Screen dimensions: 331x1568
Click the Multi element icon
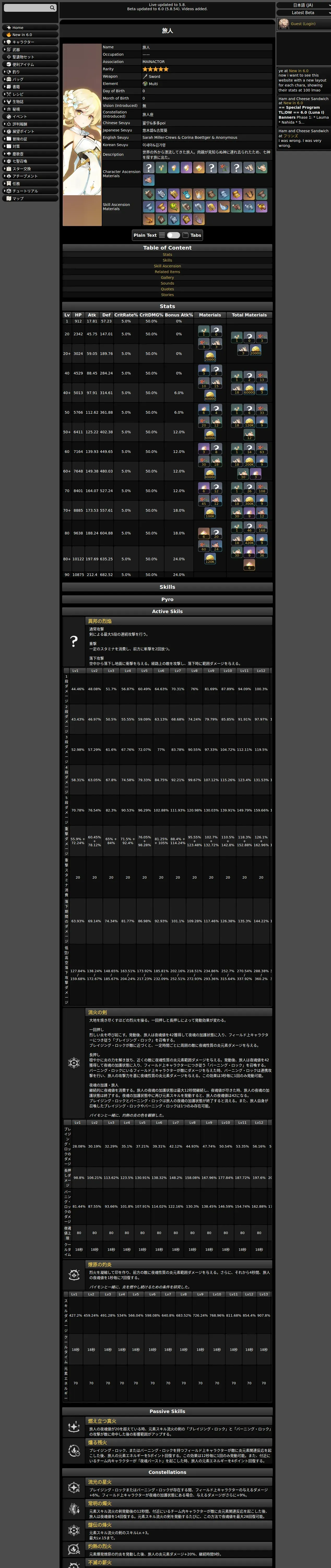click(x=145, y=84)
